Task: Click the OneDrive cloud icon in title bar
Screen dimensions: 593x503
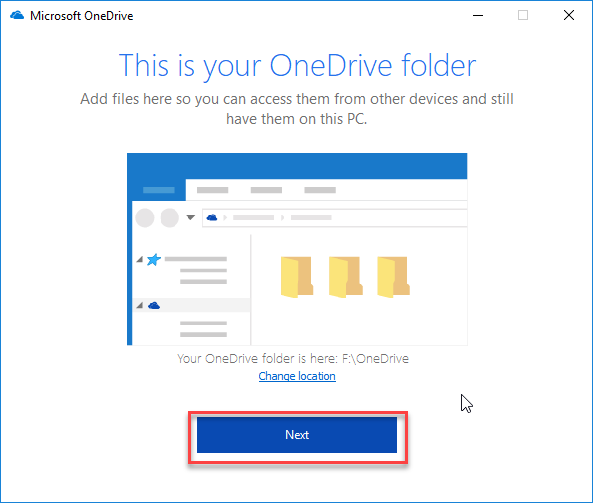Action: pos(17,16)
